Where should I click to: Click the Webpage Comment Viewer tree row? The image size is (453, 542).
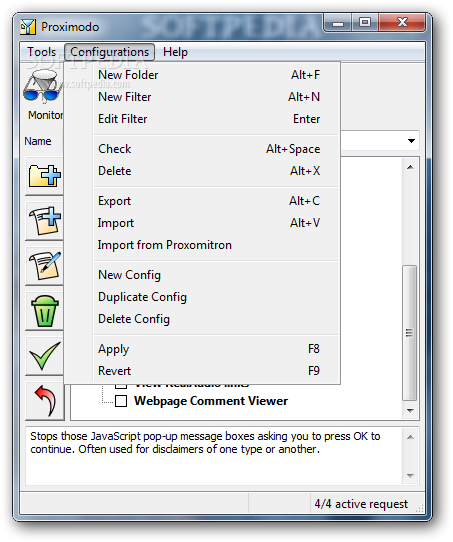click(211, 401)
